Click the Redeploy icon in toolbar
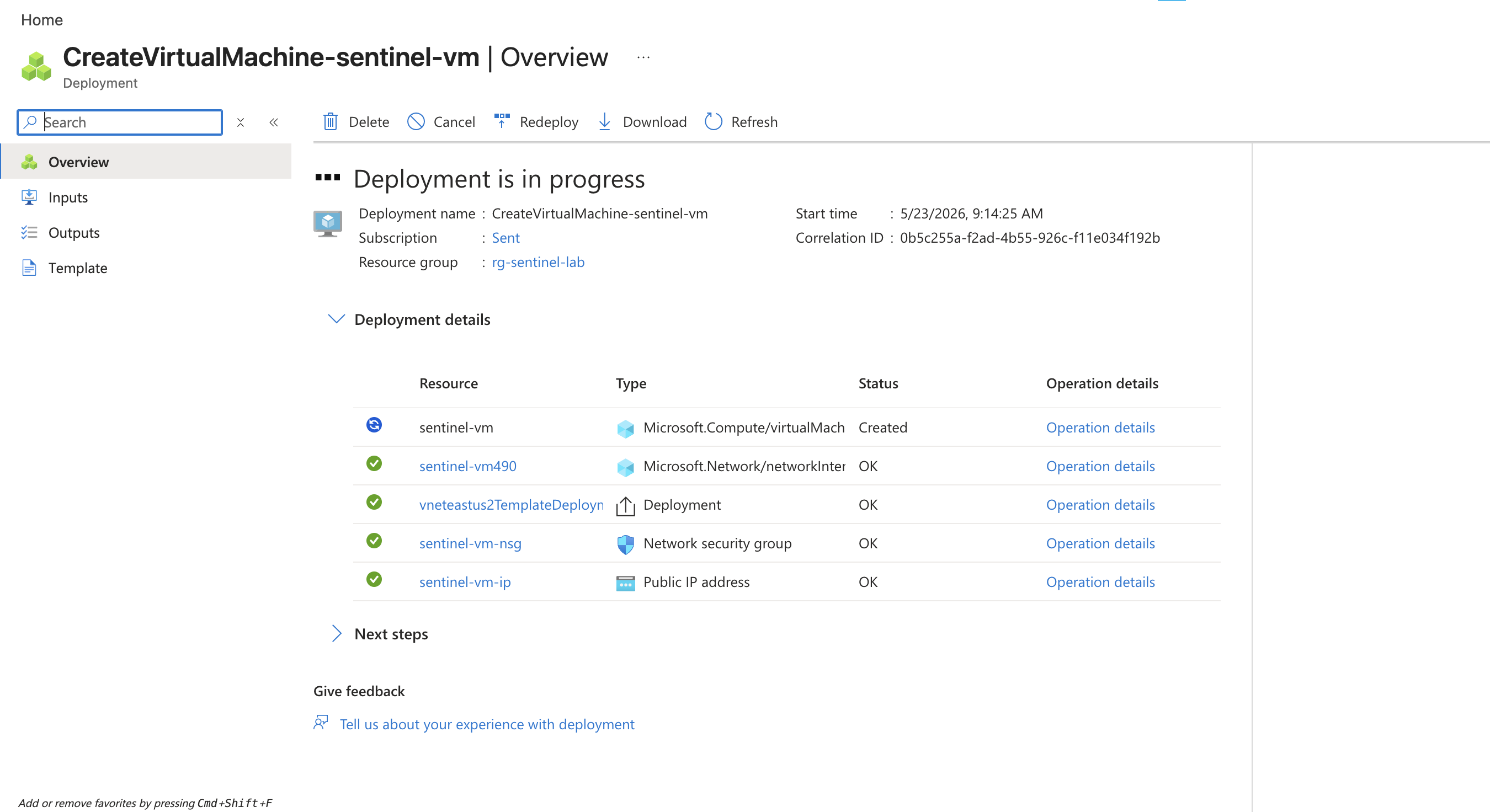The height and width of the screenshot is (812, 1490). tap(501, 121)
